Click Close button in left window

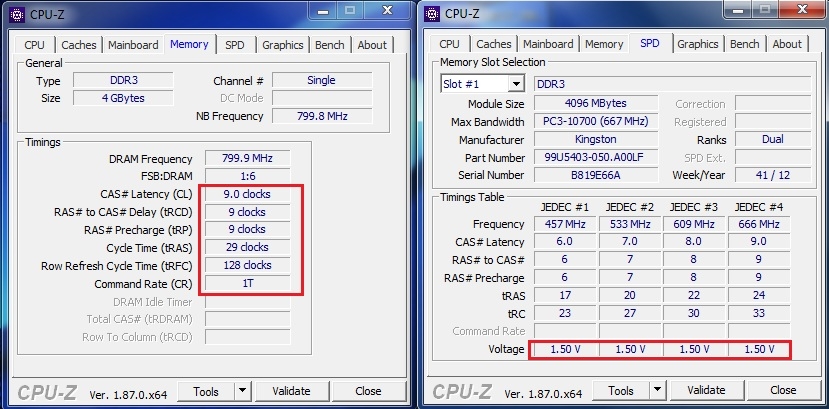coord(369,391)
